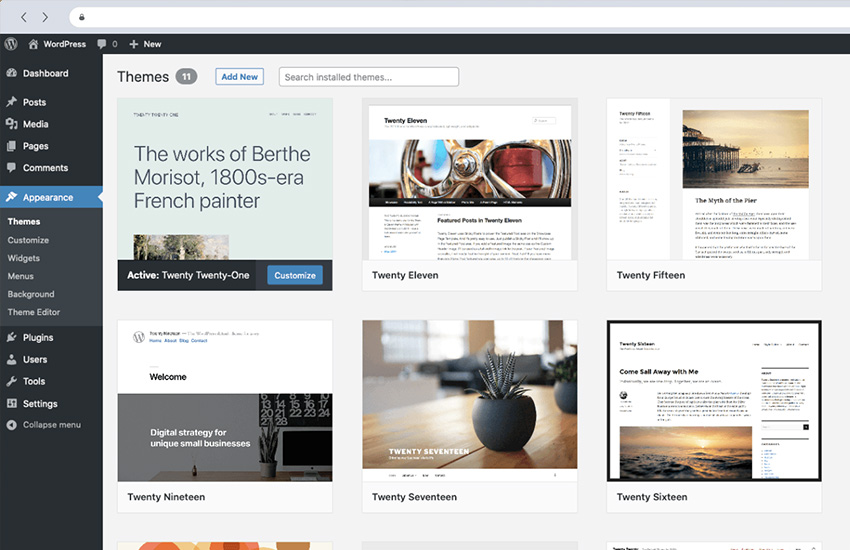Screen dimensions: 850x550
Task: Click the Twenty Eleven theme name
Action: [x=405, y=275]
